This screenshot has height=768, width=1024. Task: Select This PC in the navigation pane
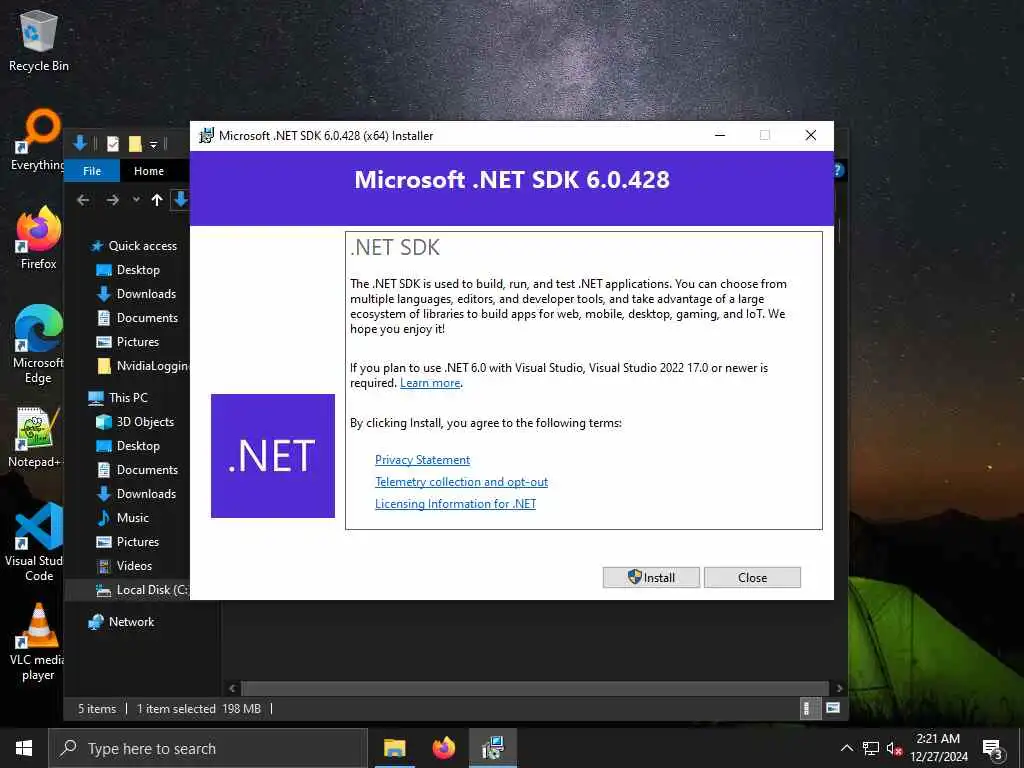click(118, 398)
